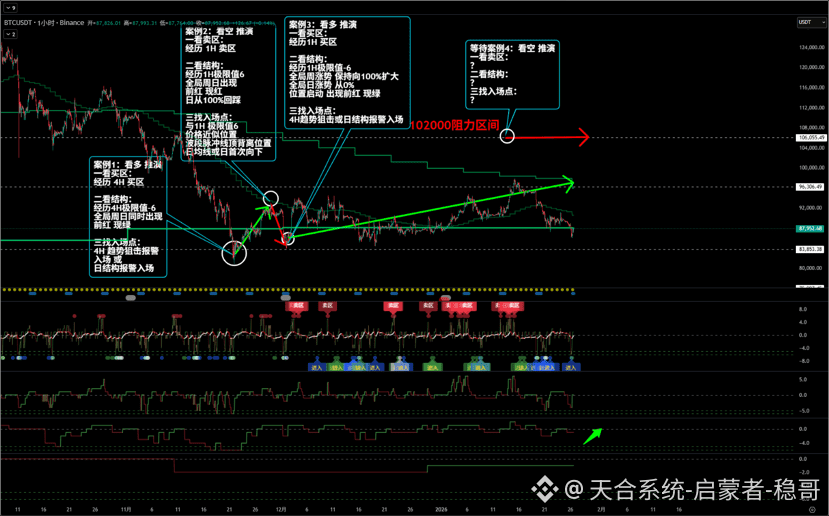
Task: Click 80,000.00 on the price axis
Action: [x=811, y=268]
